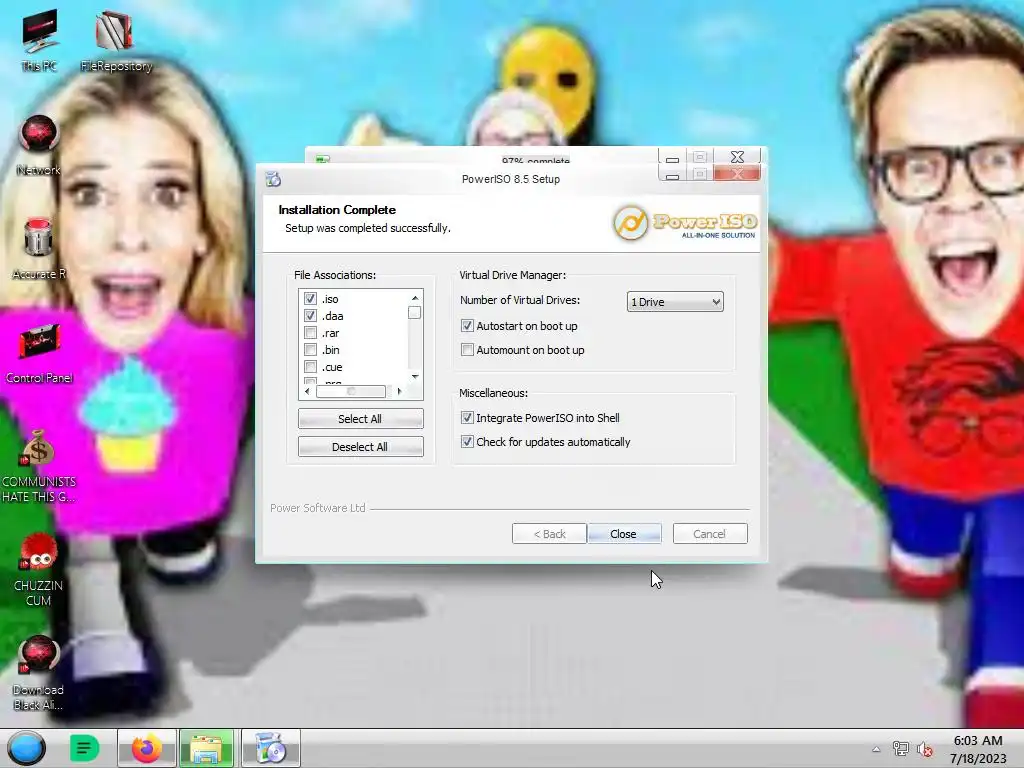Open Control Panel desktop icon
Image resolution: width=1024 pixels, height=768 pixels.
point(39,353)
